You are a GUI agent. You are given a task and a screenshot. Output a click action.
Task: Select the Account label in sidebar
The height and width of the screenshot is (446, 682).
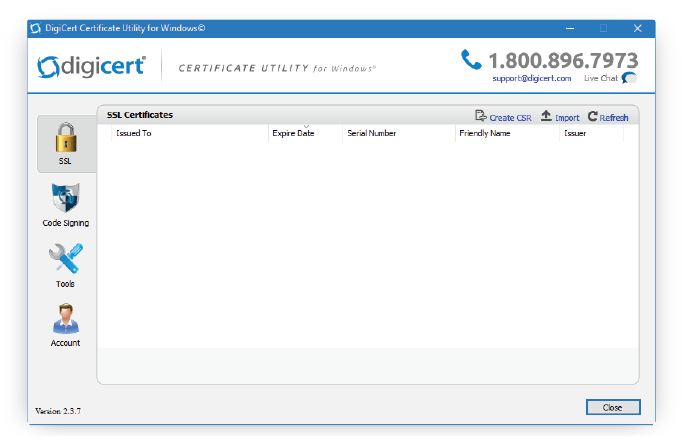65,343
